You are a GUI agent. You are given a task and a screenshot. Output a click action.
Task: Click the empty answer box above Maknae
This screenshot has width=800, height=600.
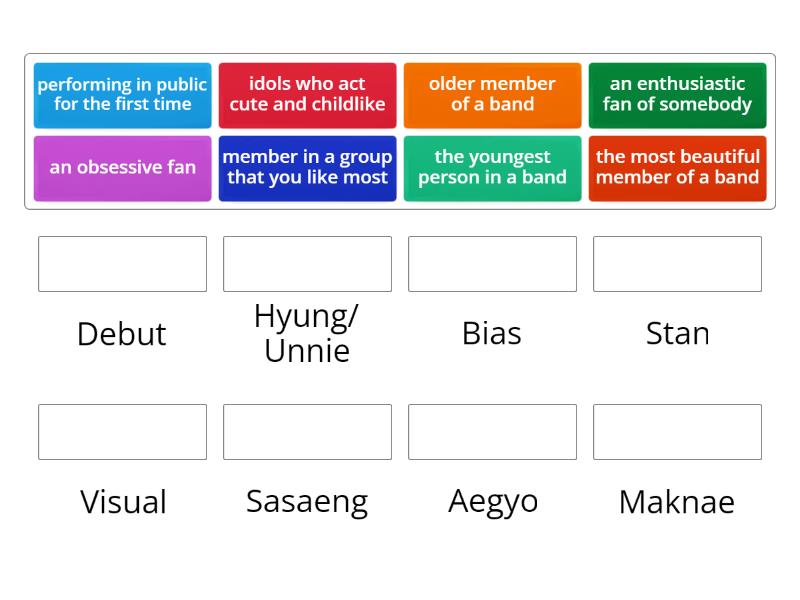pyautogui.click(x=677, y=432)
